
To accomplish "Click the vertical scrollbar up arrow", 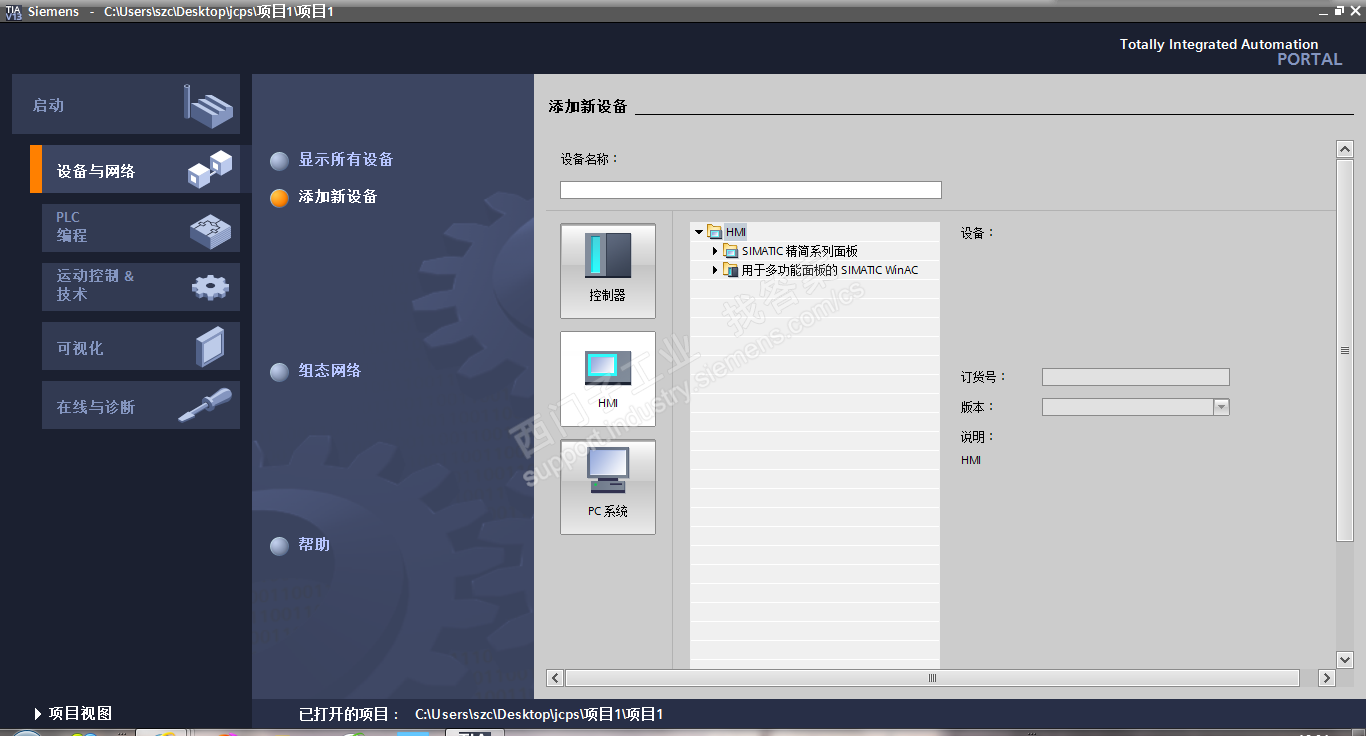I will click(x=1345, y=149).
